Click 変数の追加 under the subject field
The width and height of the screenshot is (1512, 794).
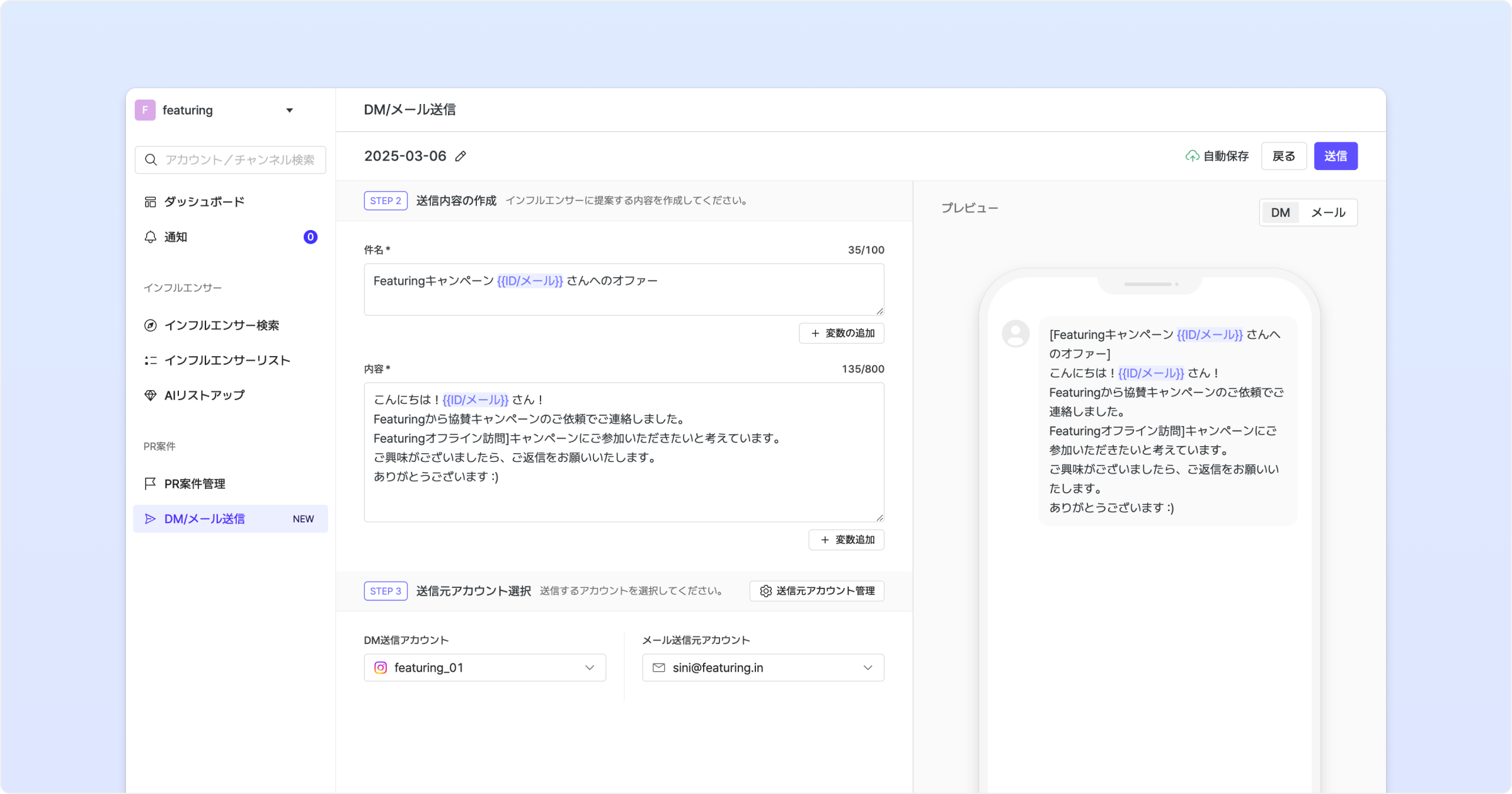tap(841, 333)
